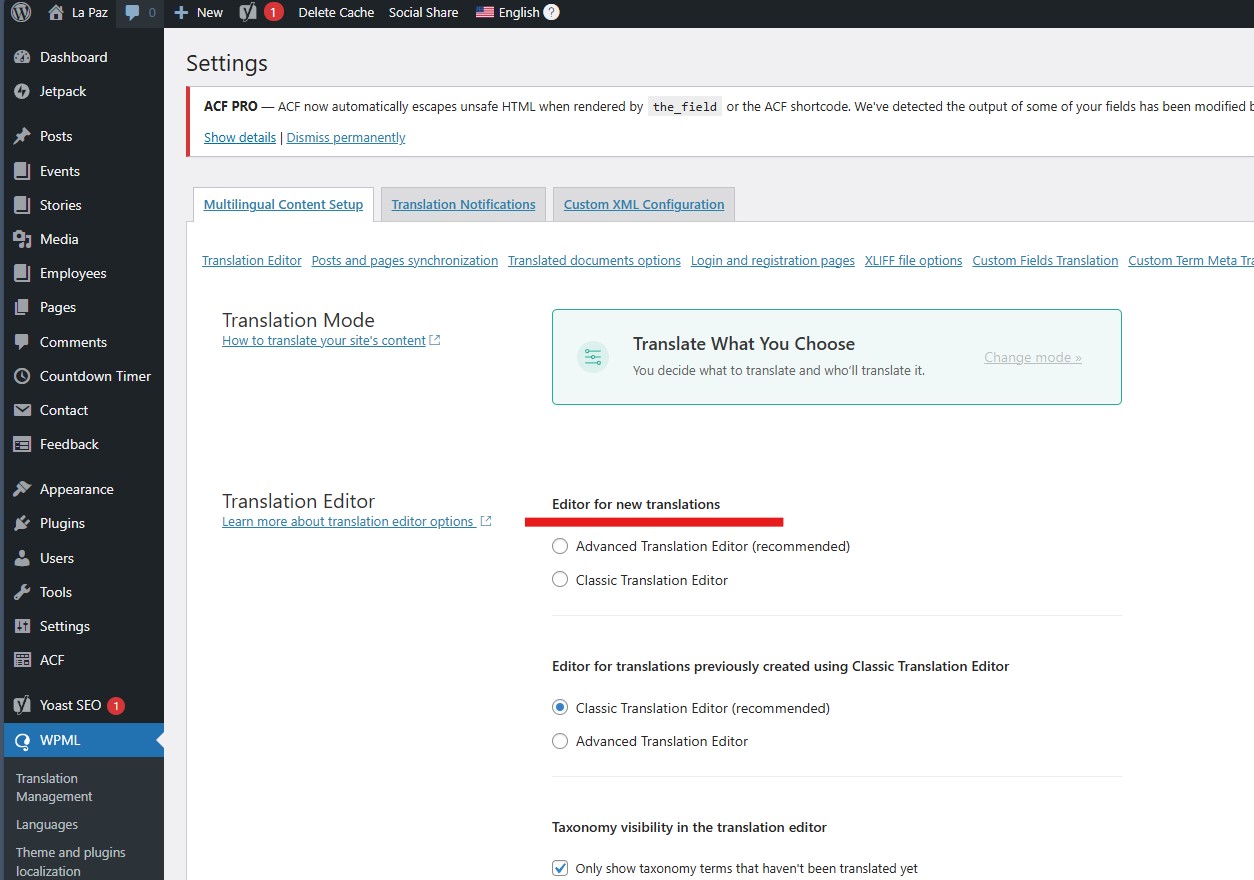The image size is (1254, 880).
Task: Click the WPML sidebar icon
Action: [x=22, y=741]
